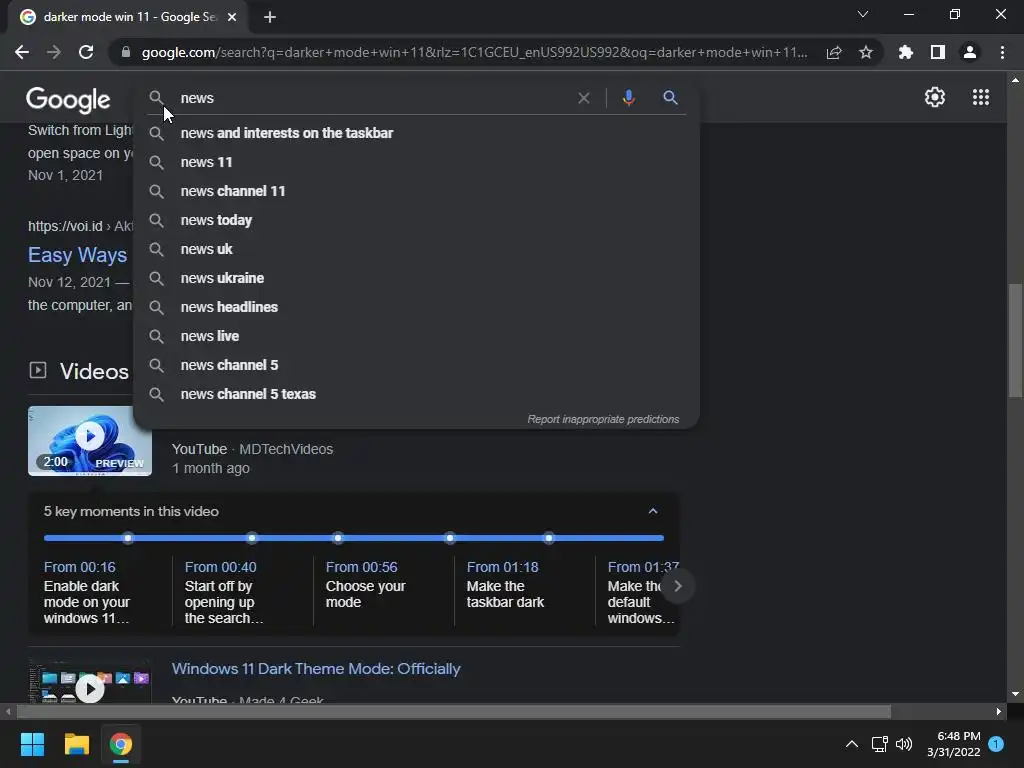Open File Explorer from taskbar

click(x=76, y=744)
